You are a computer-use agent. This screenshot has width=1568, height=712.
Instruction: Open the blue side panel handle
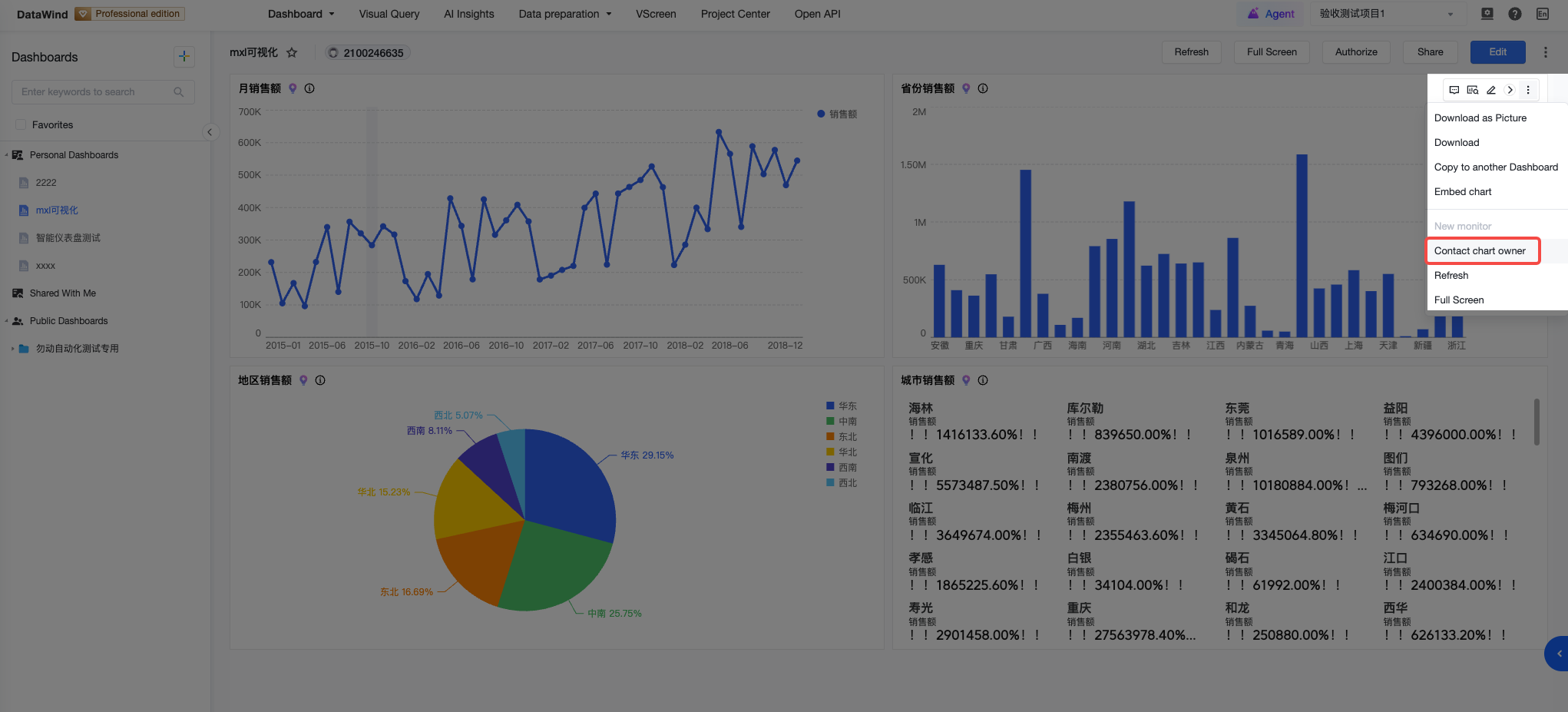(x=1557, y=654)
